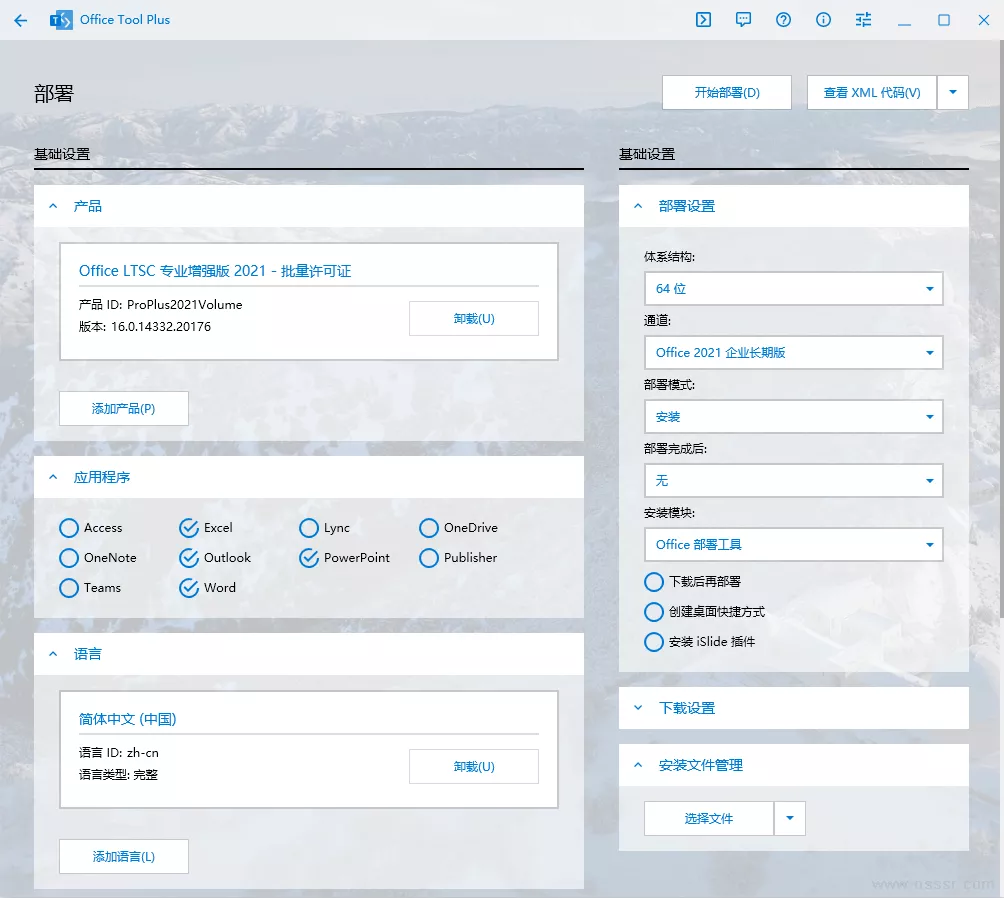This screenshot has width=1004, height=898.
Task: Maximize the Office Tool Plus window
Action: 944,20
